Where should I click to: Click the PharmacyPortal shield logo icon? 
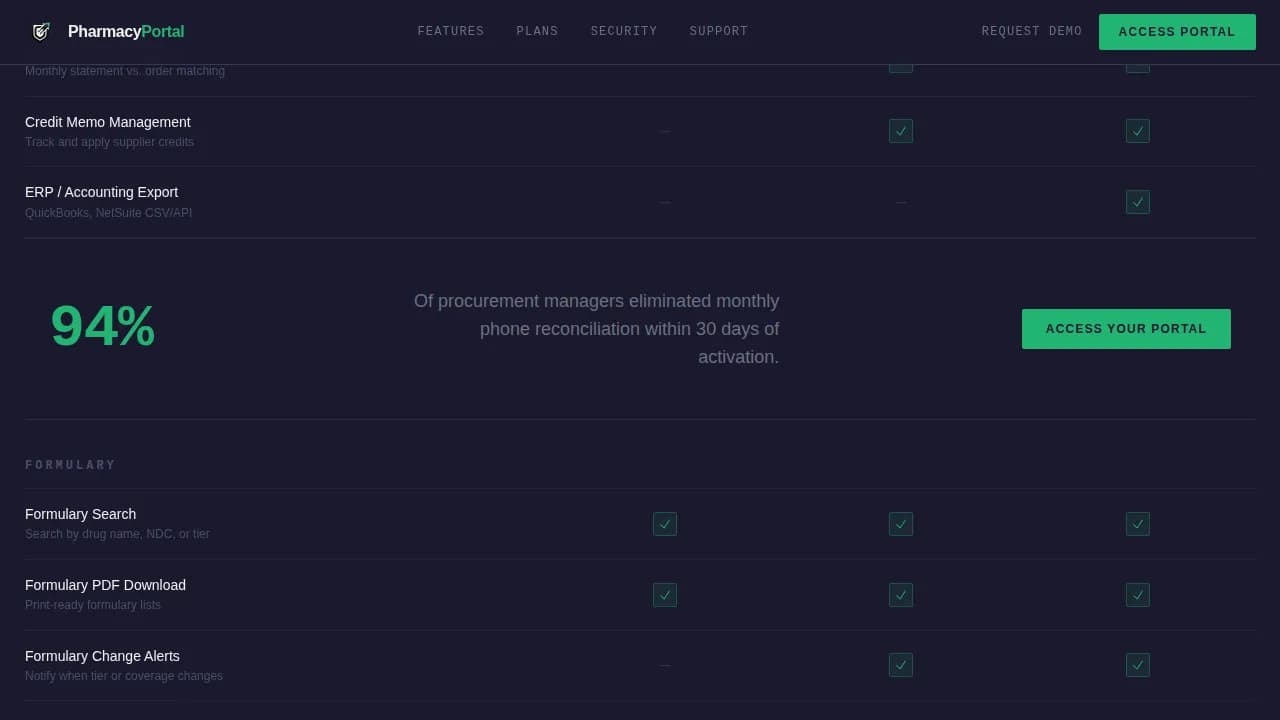click(40, 31)
